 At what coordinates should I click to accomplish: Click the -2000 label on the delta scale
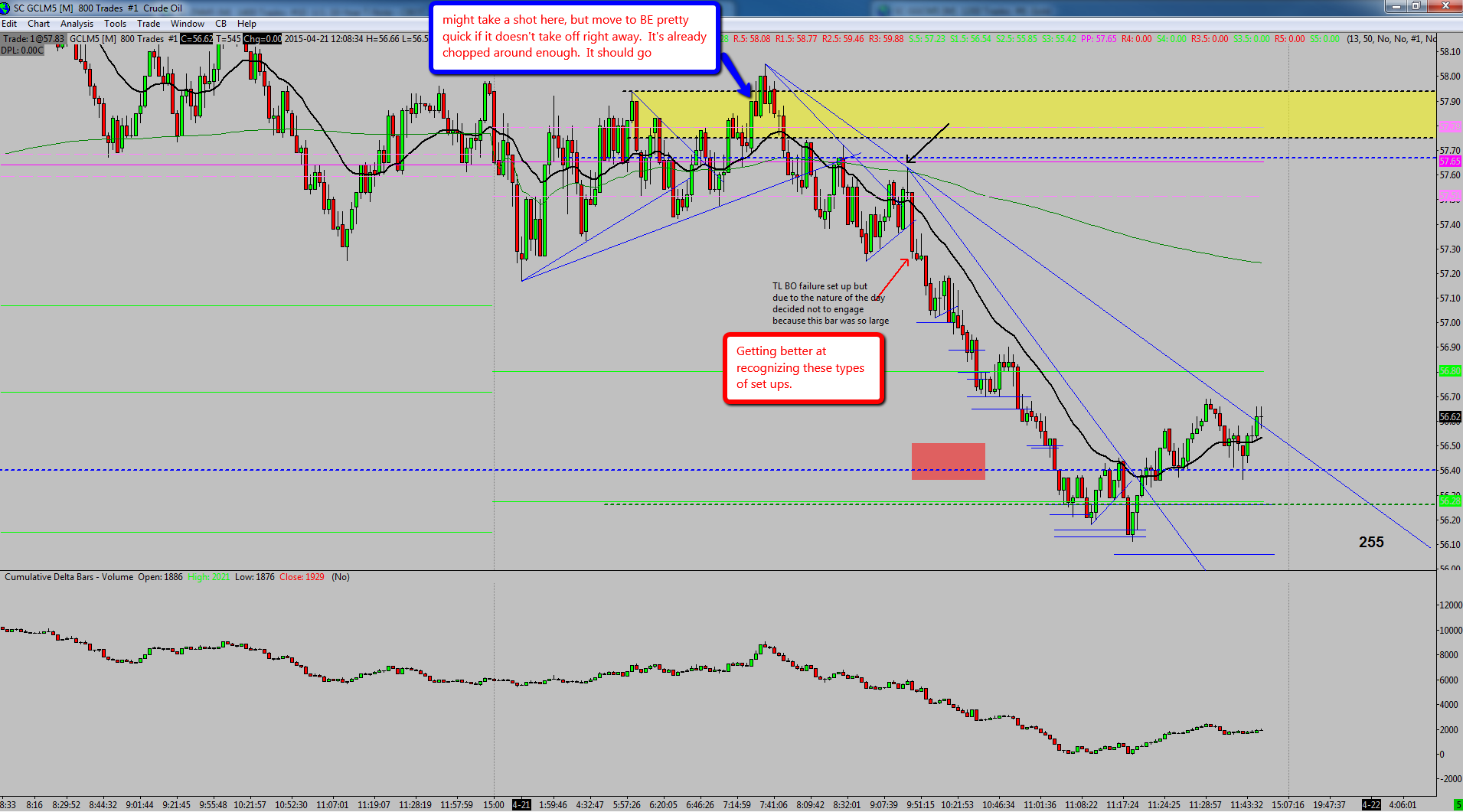pyautogui.click(x=1450, y=779)
